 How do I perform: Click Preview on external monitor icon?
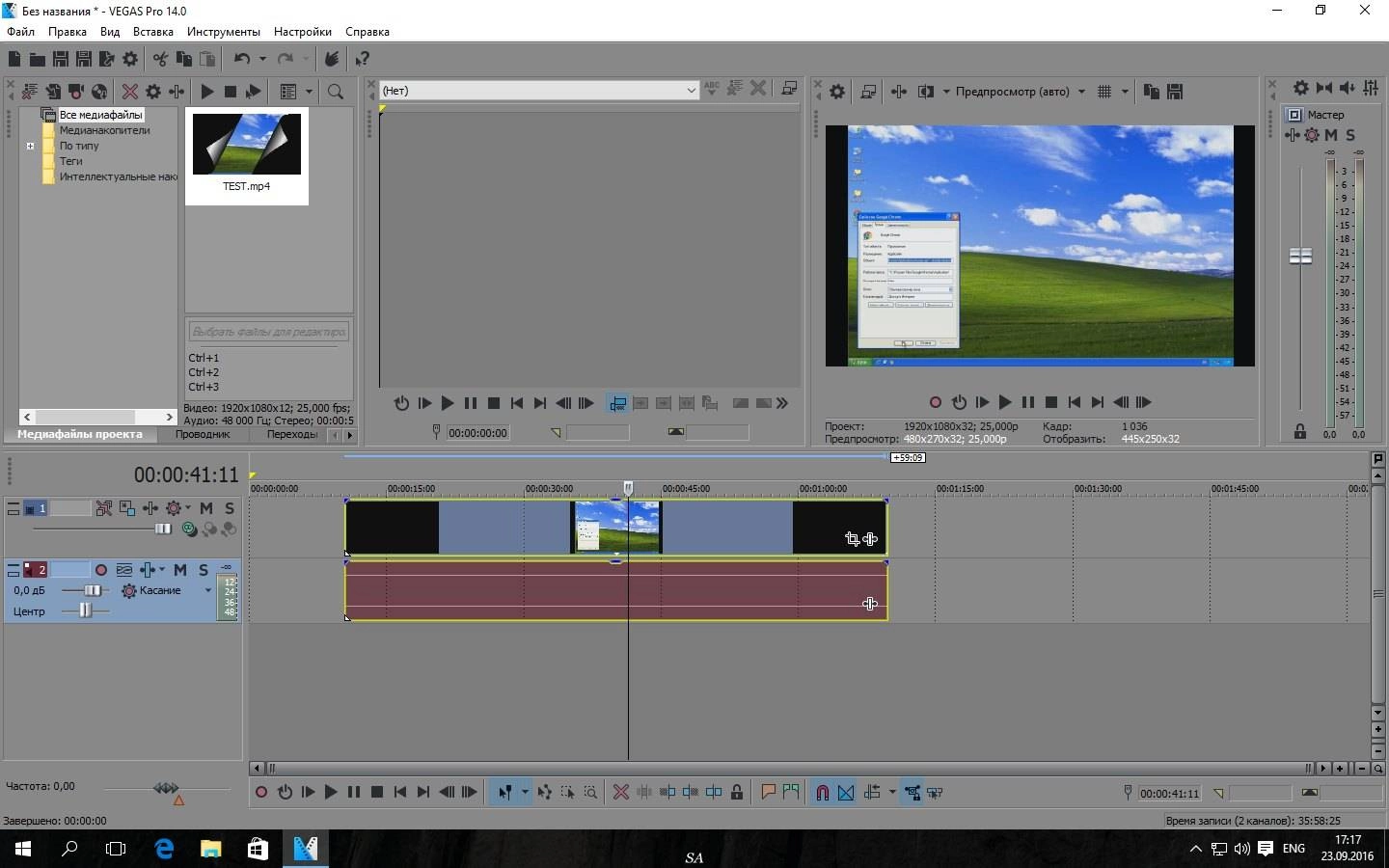(868, 92)
